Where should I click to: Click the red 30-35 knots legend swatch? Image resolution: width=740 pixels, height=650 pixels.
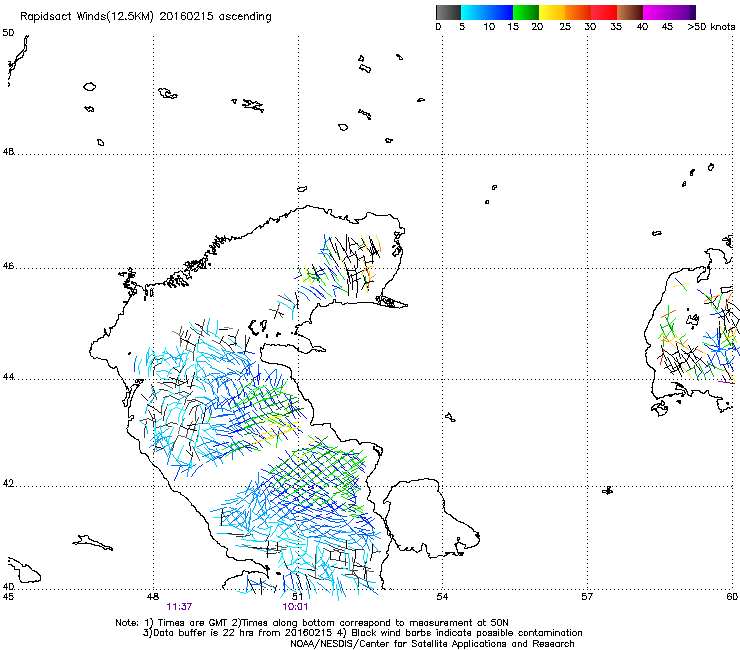[x=604, y=12]
